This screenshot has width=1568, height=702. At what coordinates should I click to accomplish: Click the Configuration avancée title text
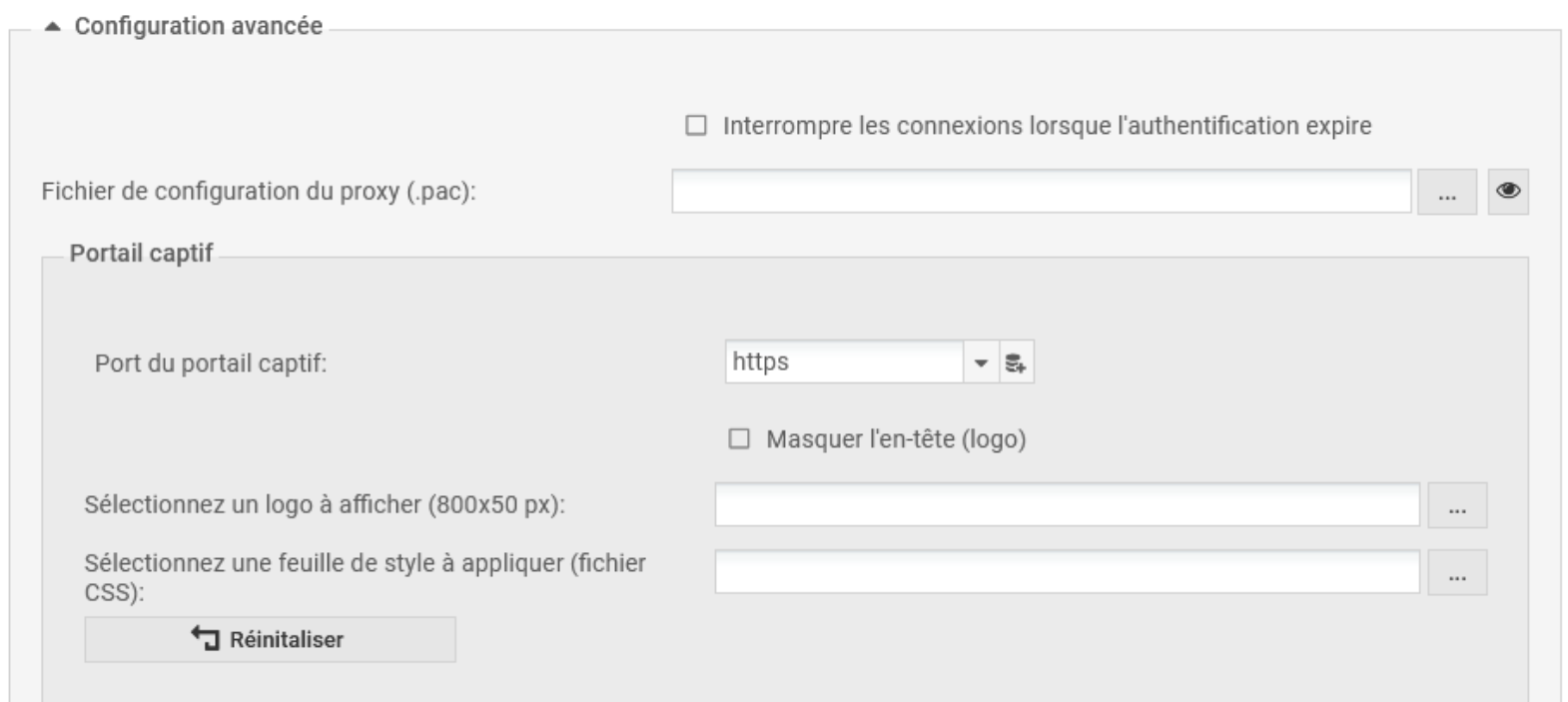[x=198, y=27]
